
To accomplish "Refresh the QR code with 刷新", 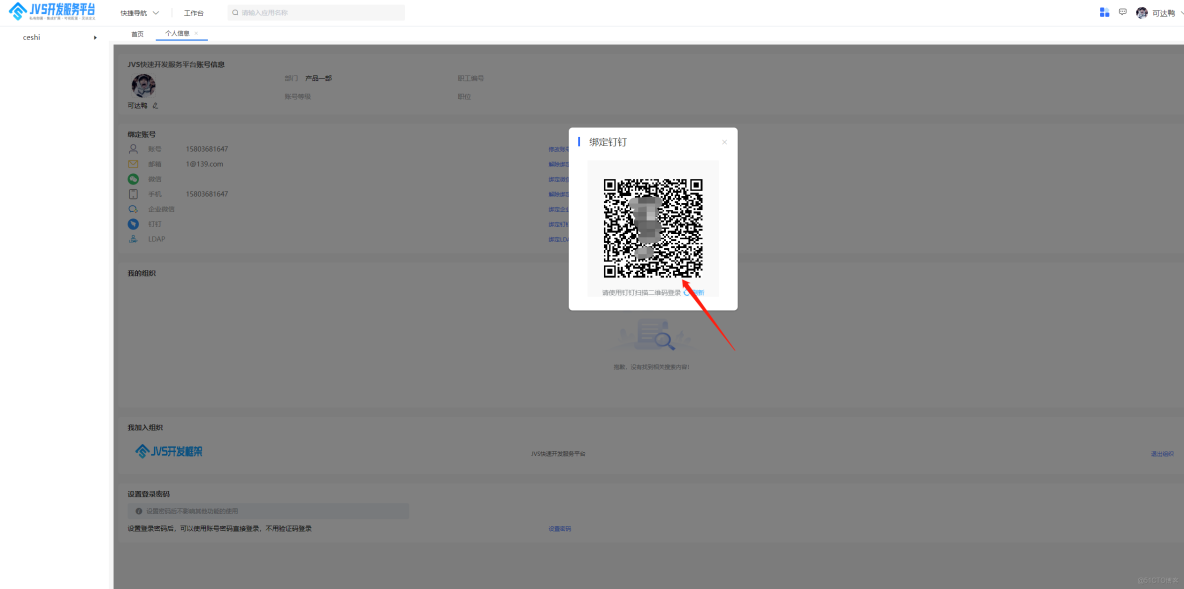I will click(695, 292).
